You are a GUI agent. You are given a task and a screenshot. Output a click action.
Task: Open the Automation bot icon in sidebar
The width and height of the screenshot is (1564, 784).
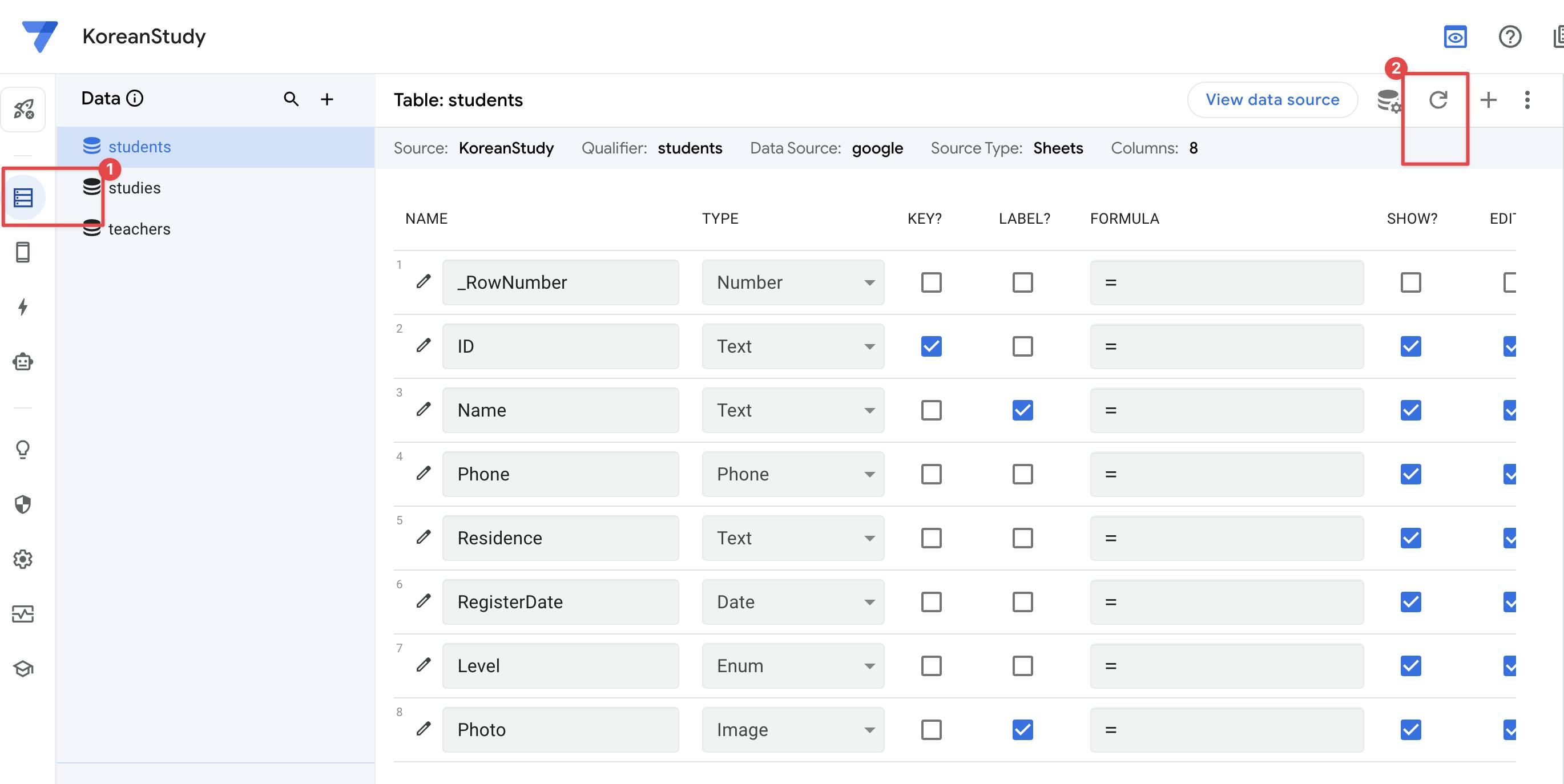23,362
